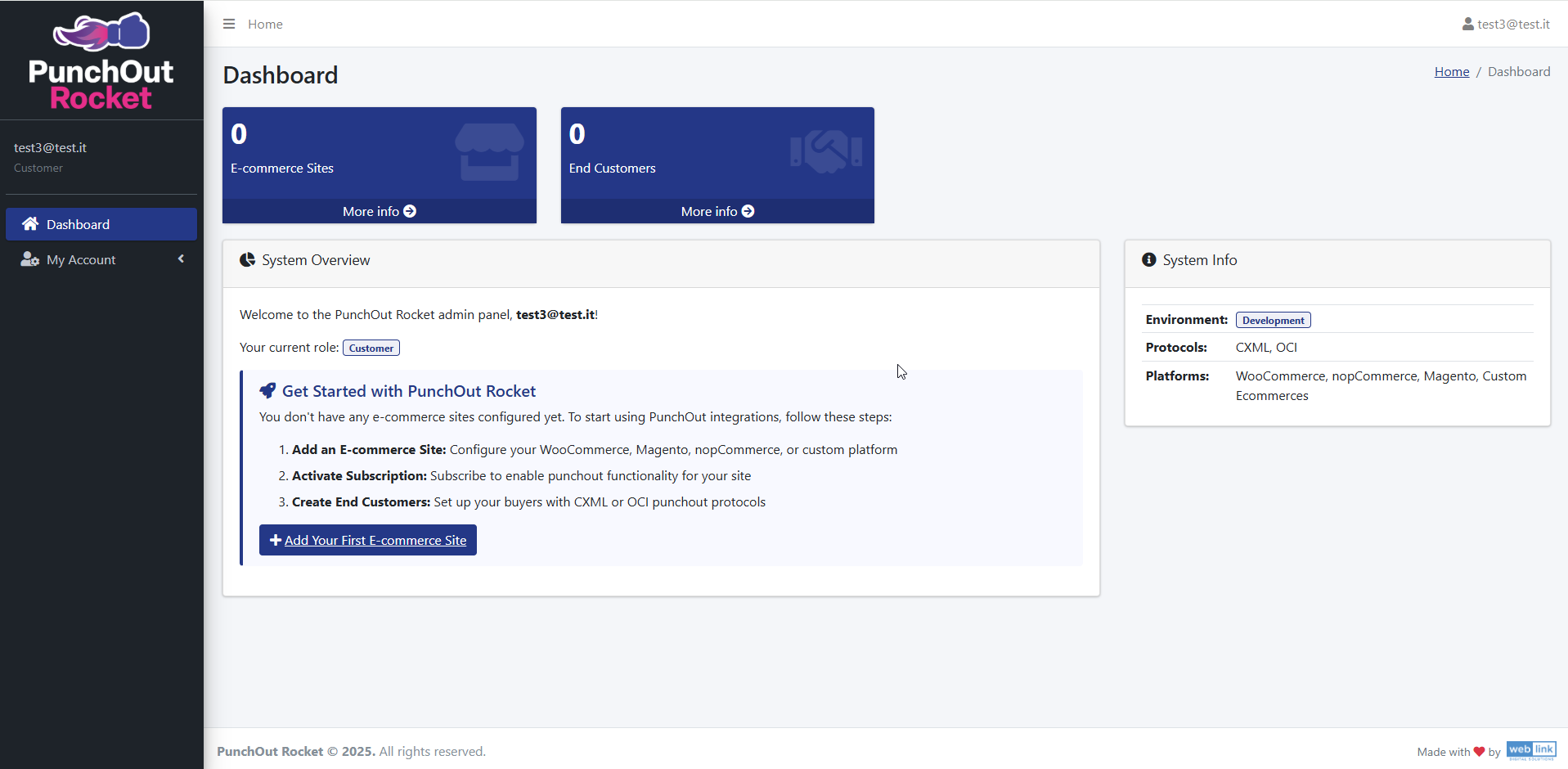Click the handshake icon on End Customers card
Viewport: 1568px width, 769px height.
point(826,151)
